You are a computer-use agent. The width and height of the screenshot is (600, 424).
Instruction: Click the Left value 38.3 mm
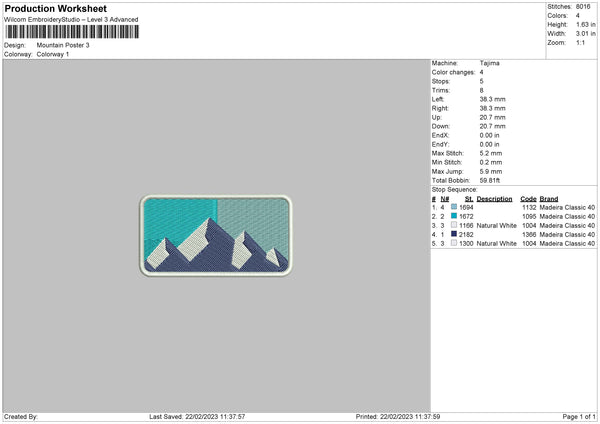click(x=492, y=99)
